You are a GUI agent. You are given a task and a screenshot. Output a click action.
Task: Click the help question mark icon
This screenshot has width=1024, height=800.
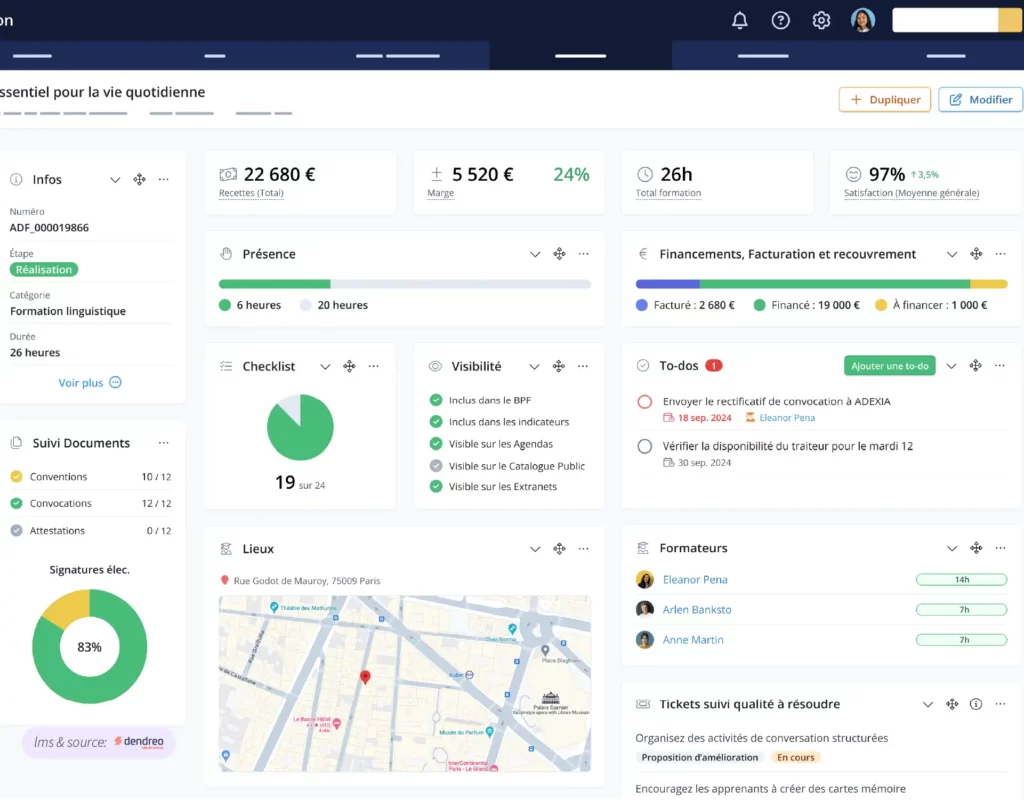click(x=781, y=20)
